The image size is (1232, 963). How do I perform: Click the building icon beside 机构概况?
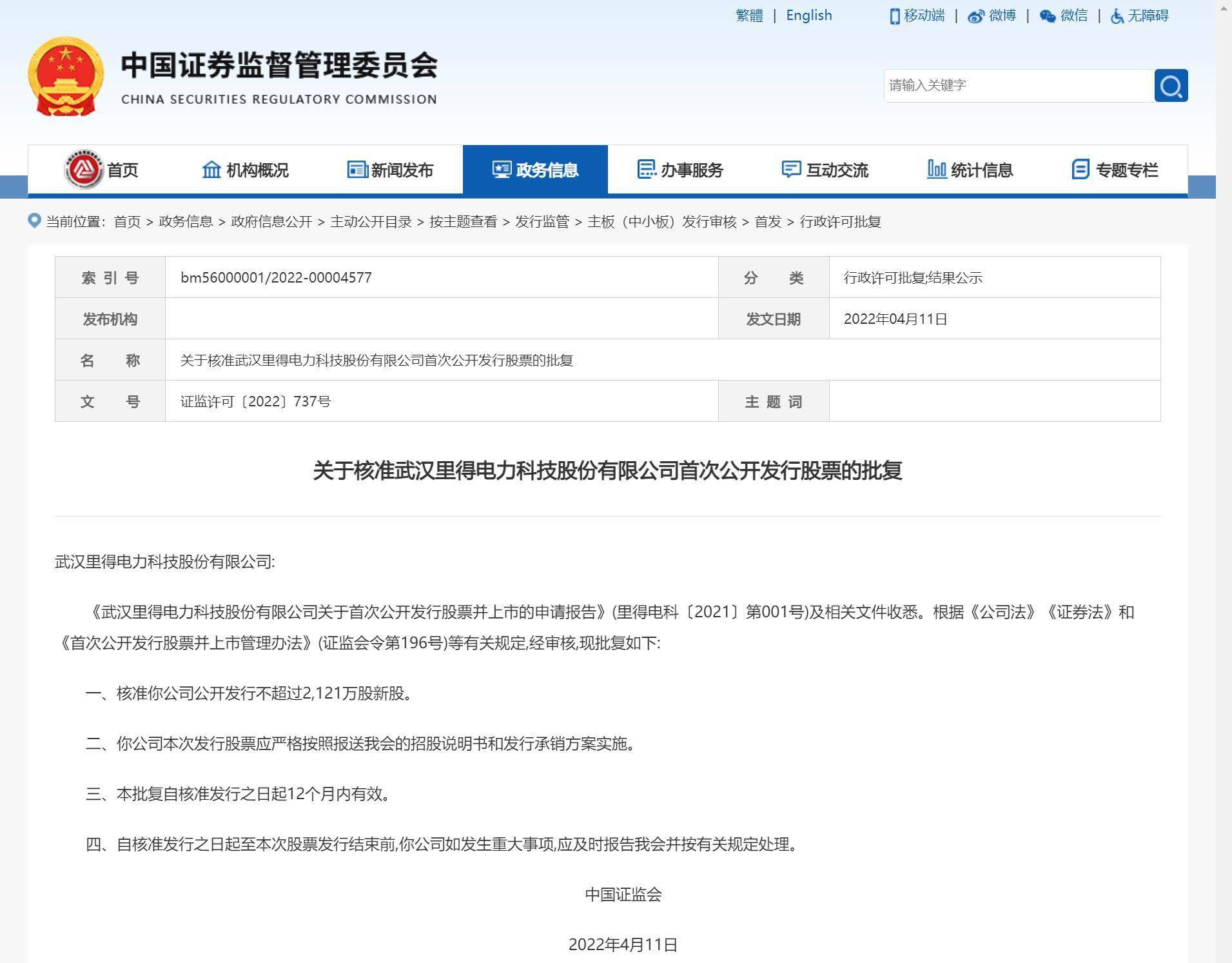(x=211, y=170)
